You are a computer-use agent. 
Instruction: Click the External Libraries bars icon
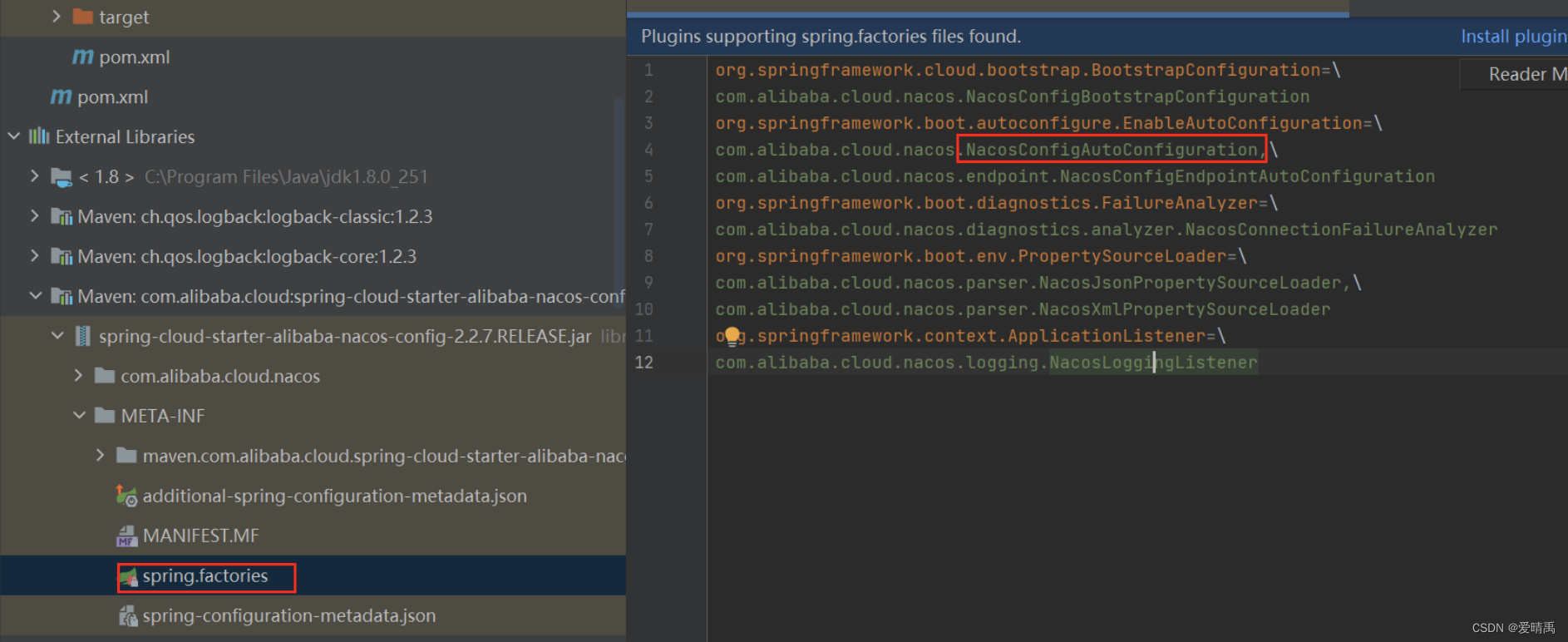click(x=39, y=136)
